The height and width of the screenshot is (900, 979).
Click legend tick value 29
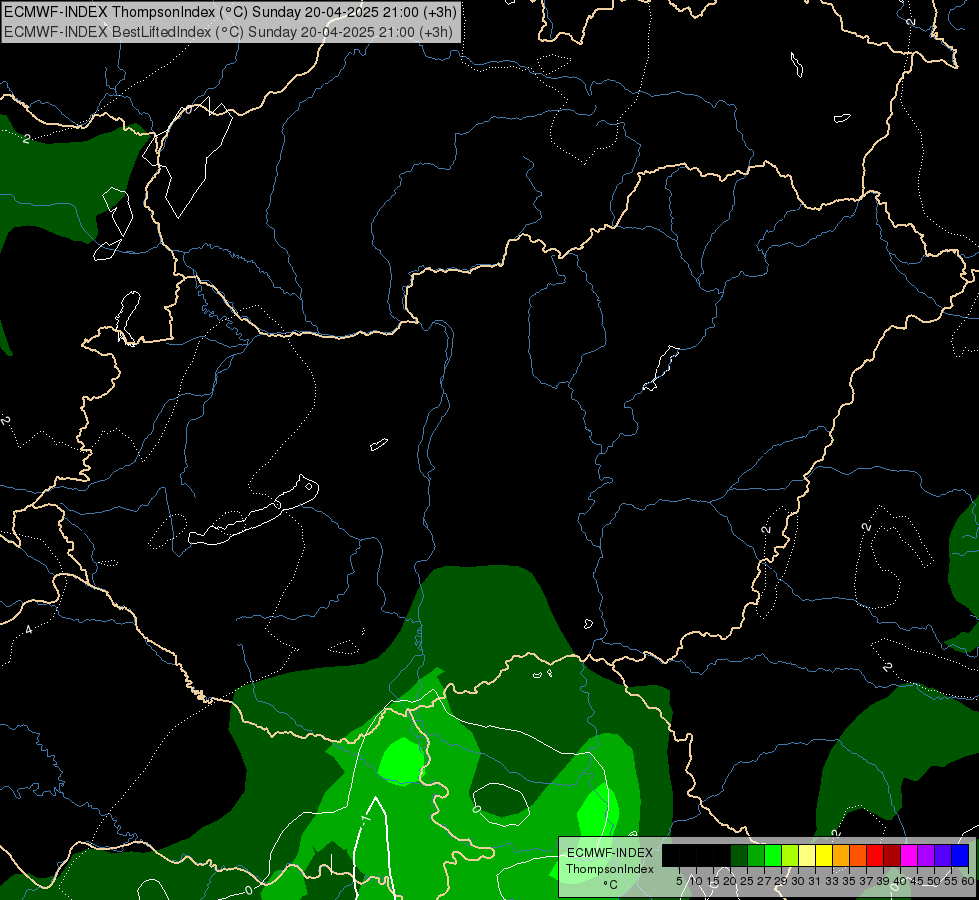780,881
